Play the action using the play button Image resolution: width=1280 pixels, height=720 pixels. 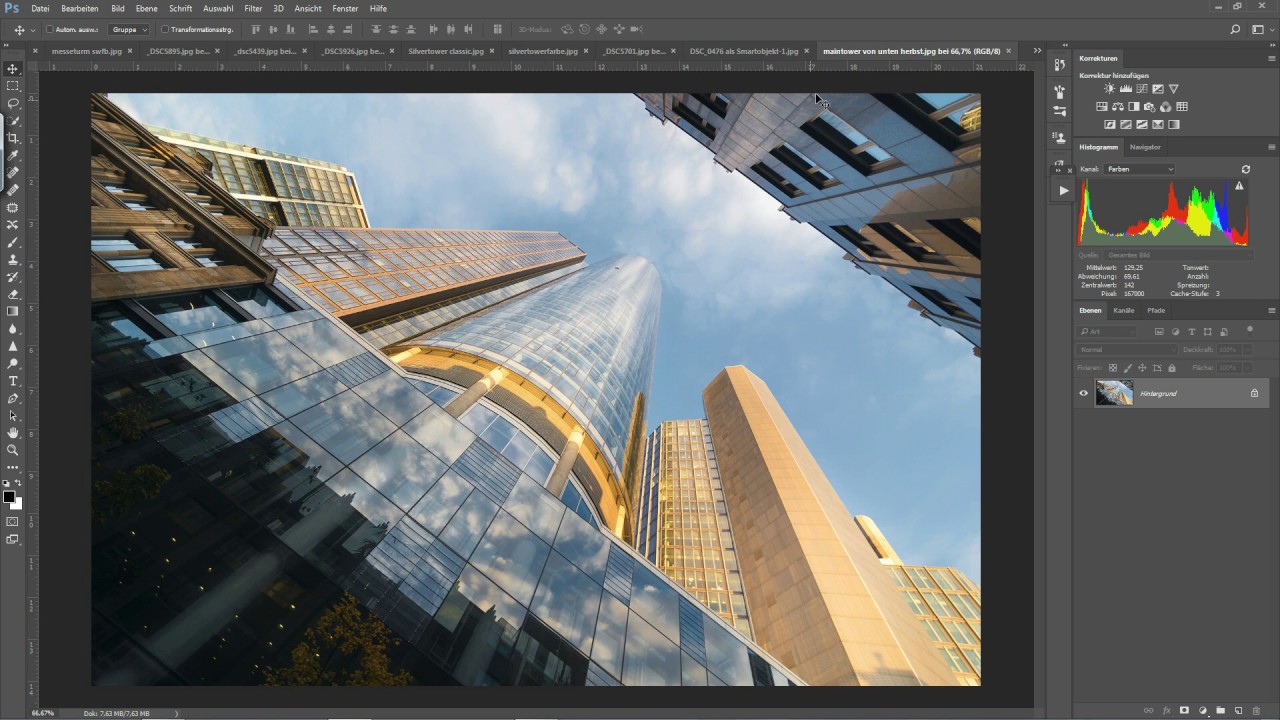1063,190
